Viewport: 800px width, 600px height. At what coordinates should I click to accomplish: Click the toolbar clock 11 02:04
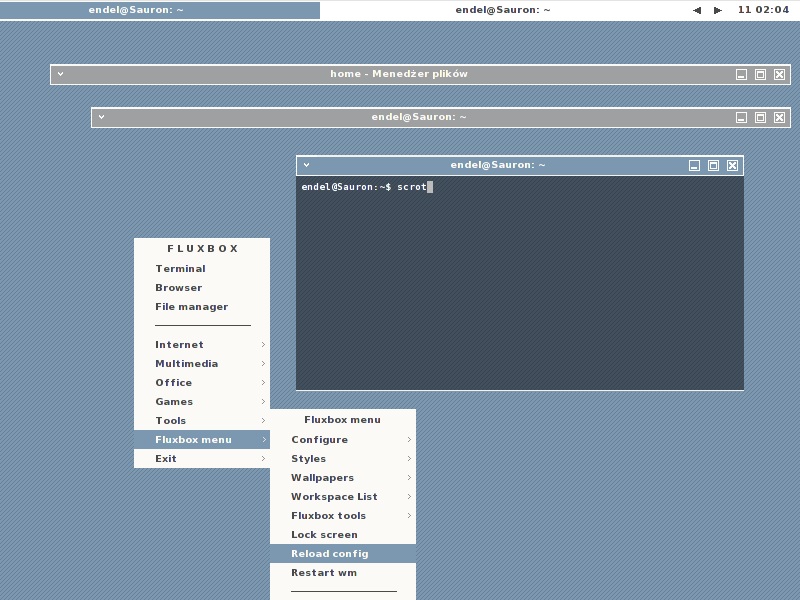pos(763,10)
